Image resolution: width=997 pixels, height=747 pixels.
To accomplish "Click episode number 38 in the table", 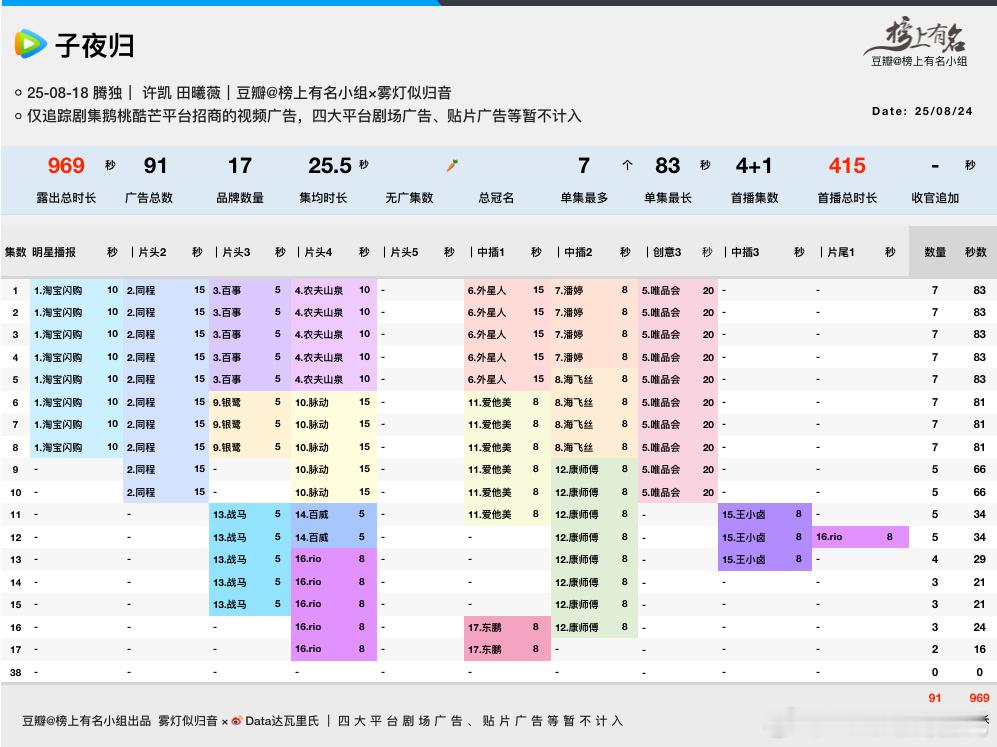I will (16, 672).
